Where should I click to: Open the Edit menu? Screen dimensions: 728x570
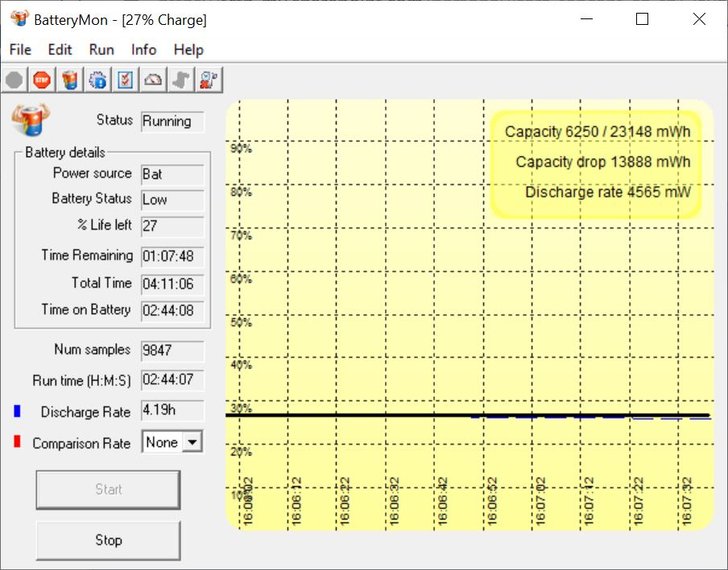60,49
